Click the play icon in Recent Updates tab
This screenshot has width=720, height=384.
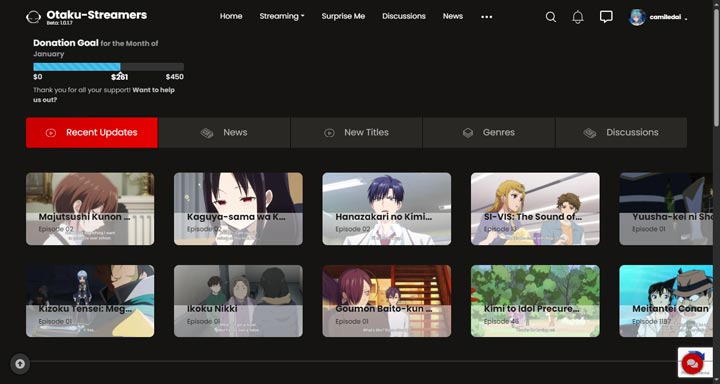tap(51, 133)
